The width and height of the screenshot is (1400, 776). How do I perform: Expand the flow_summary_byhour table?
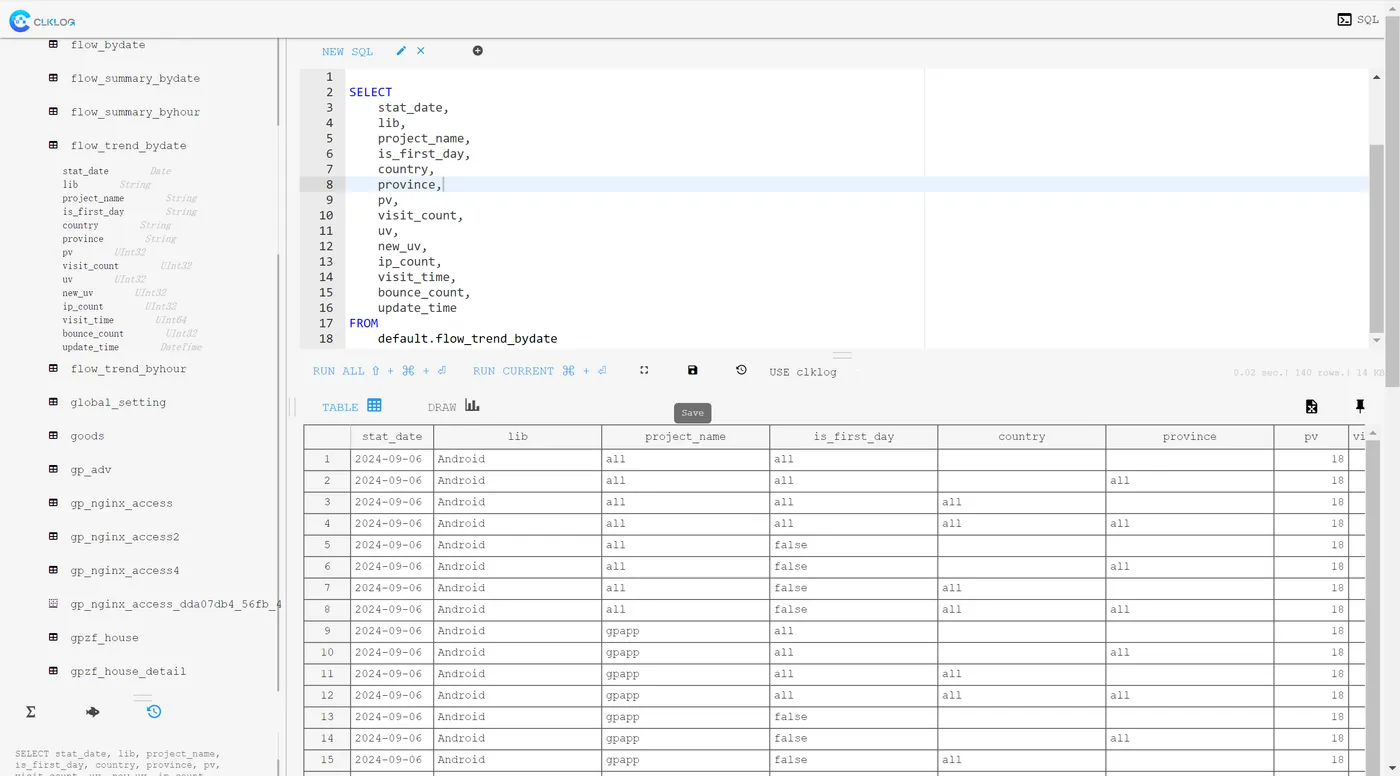[x=135, y=112]
